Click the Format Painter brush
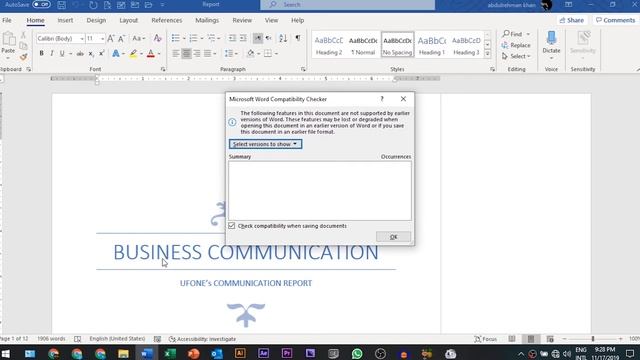 [x=23, y=57]
